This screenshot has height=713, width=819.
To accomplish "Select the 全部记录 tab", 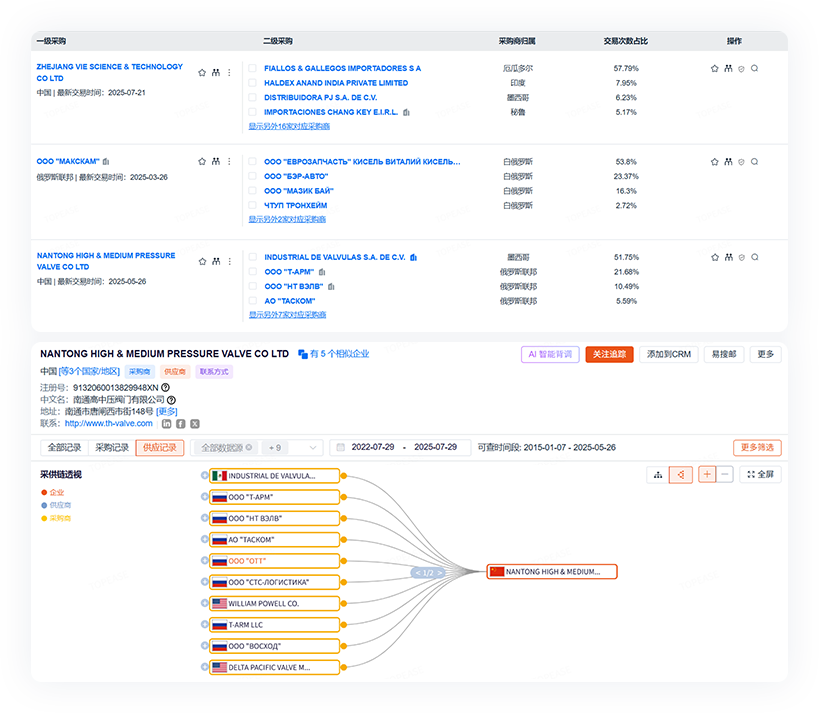I will click(64, 448).
